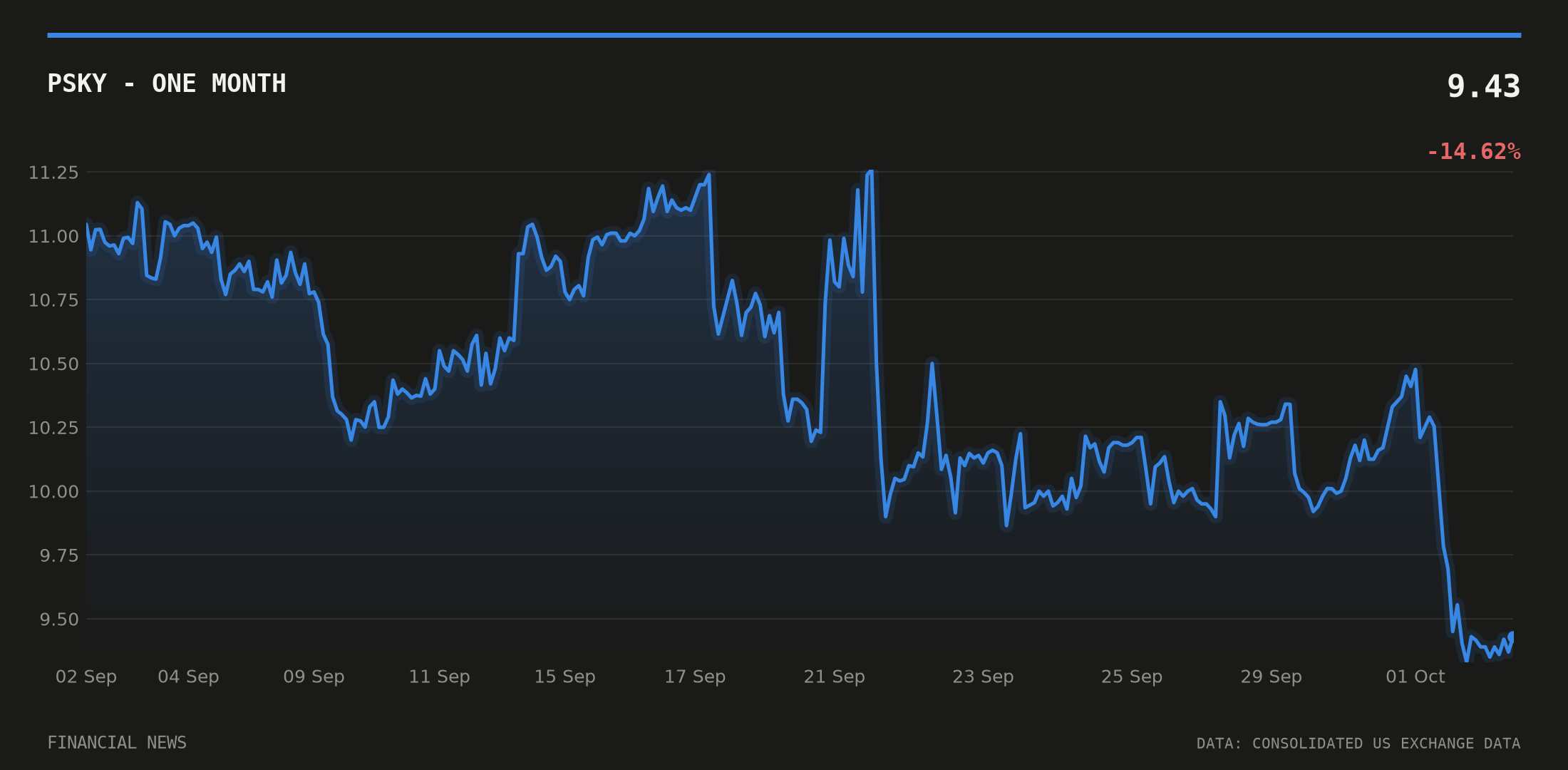Viewport: 1568px width, 770px height.
Task: Click the 11 Sep date label
Action: [x=439, y=677]
